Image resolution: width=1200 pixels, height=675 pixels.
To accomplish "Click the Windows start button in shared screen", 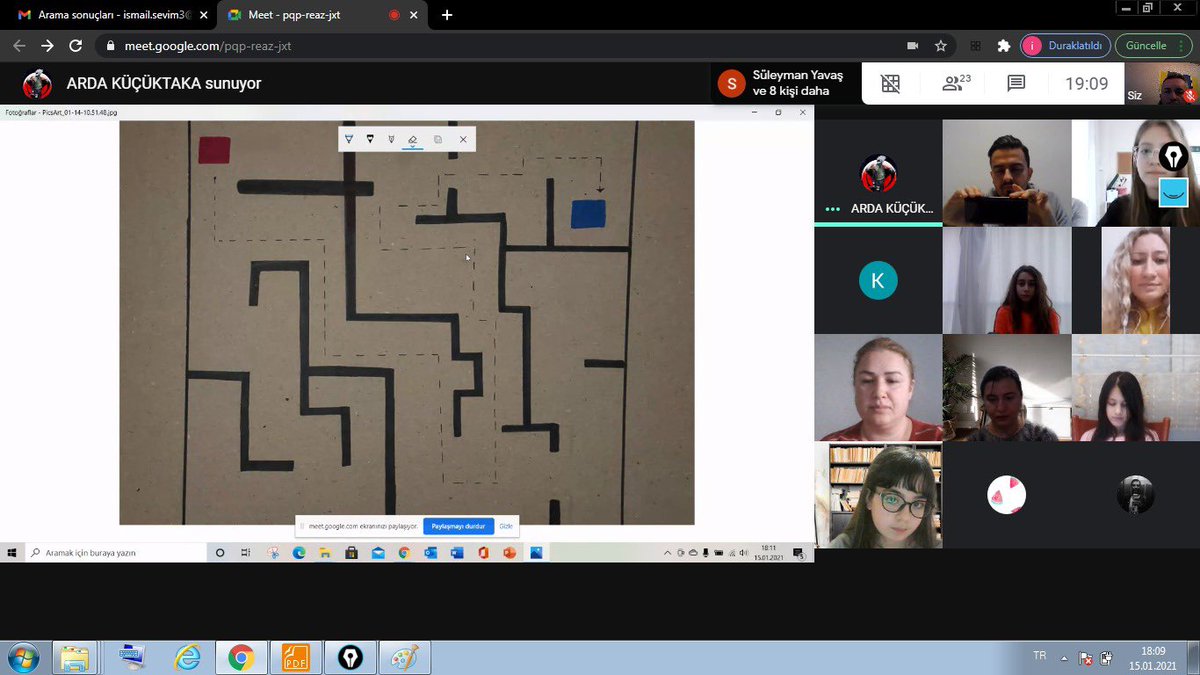I will pyautogui.click(x=14, y=553).
